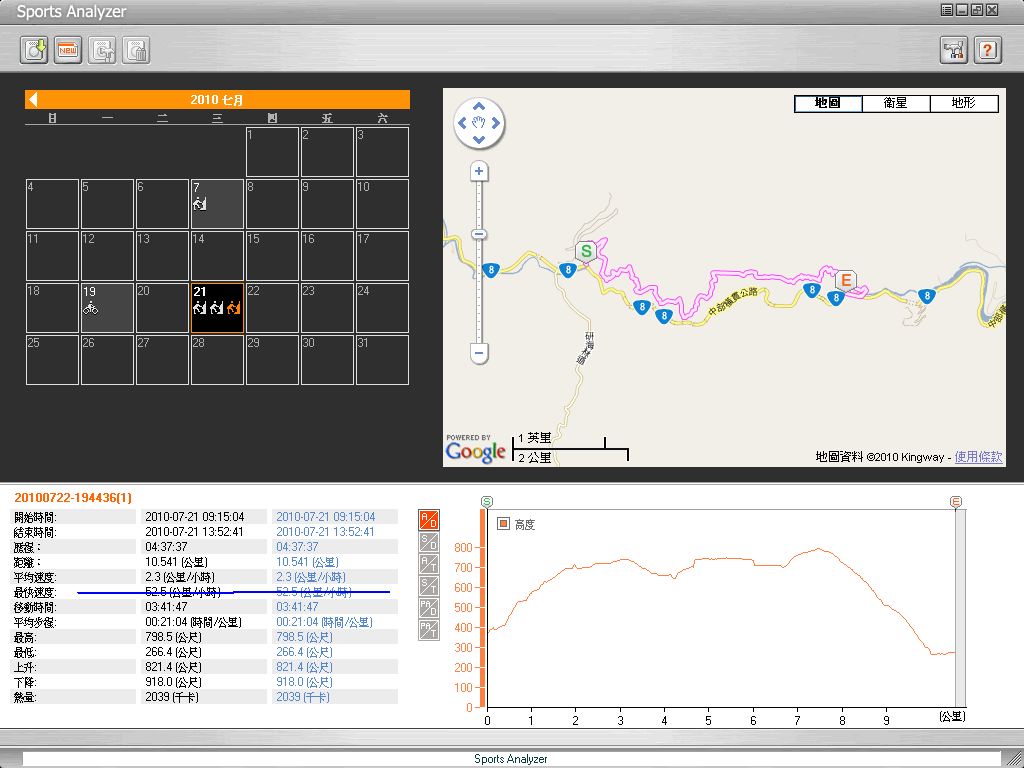Select the A/D altitude-distance chart mode
This screenshot has width=1024, height=768.
coord(428,520)
